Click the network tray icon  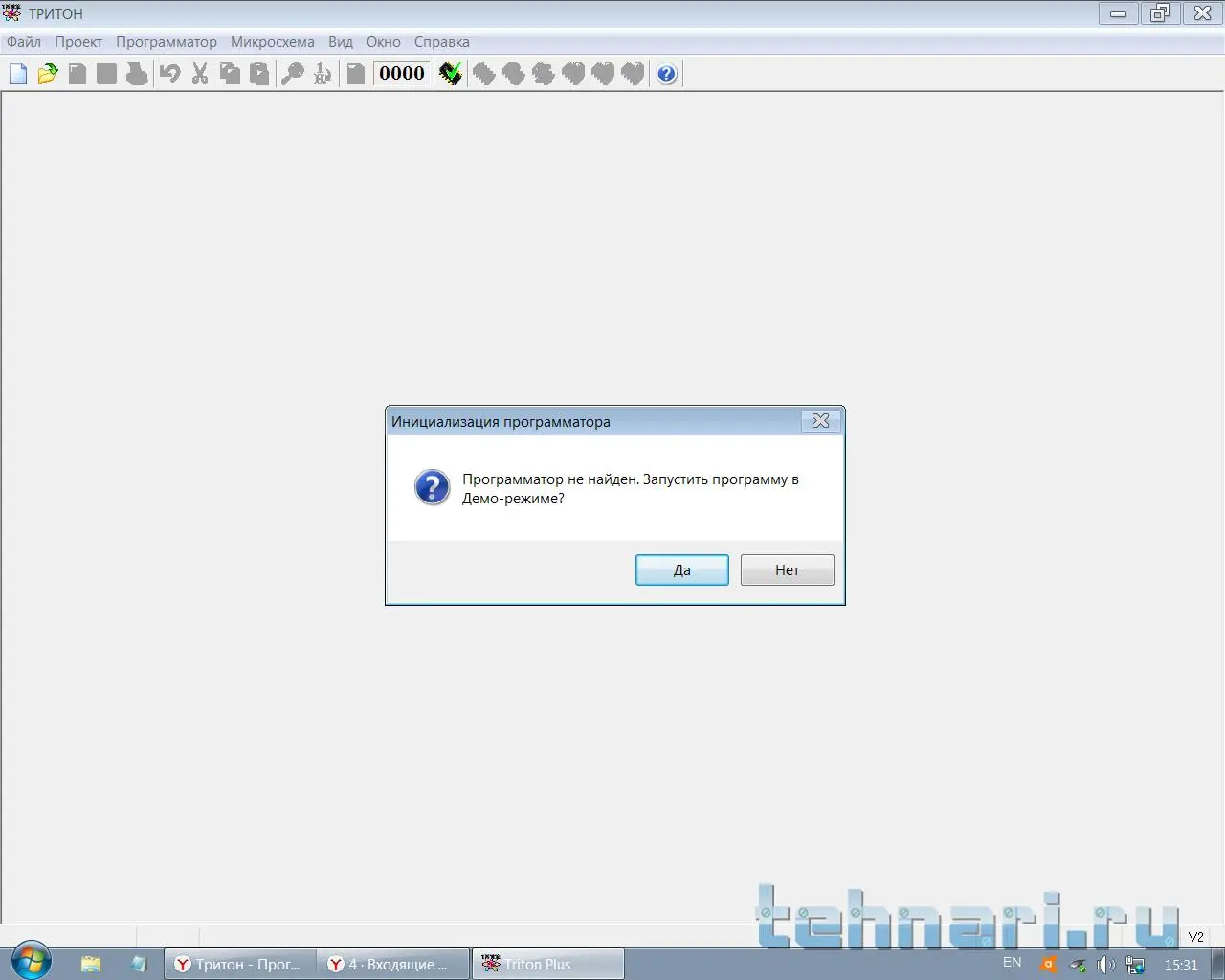(1136, 965)
